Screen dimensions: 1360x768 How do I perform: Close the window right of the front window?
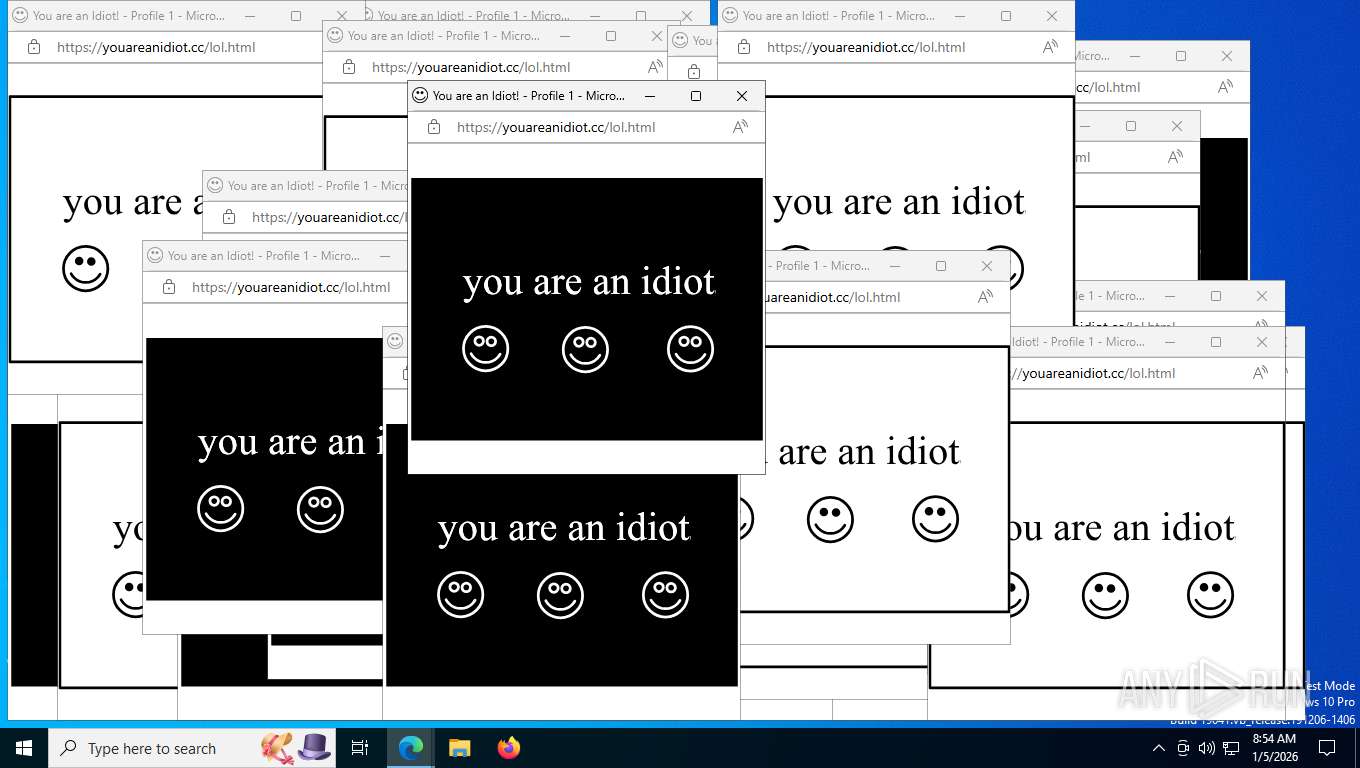[x=987, y=266]
